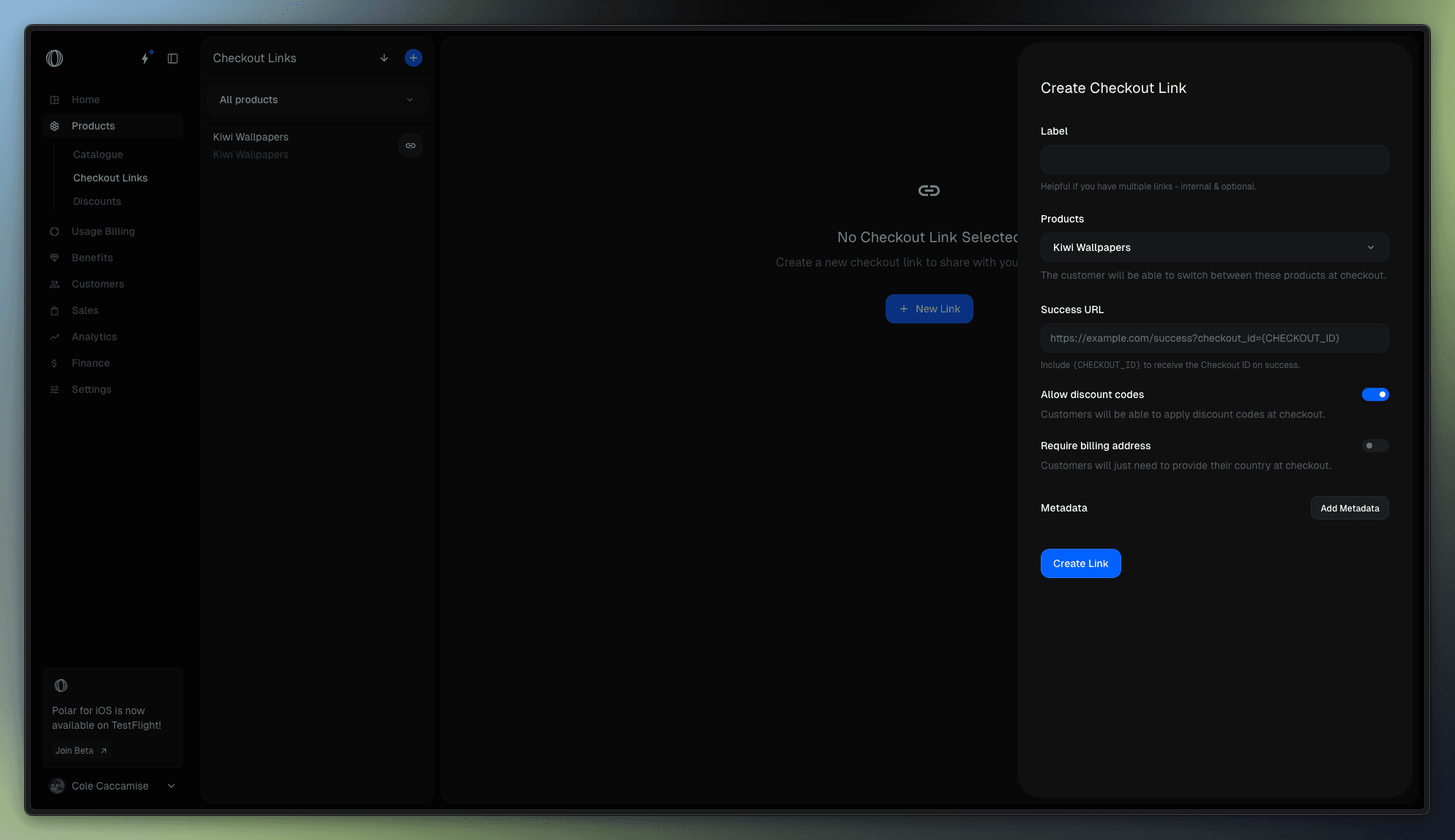Open Sales in sidebar
1455x840 pixels.
[x=113, y=310]
